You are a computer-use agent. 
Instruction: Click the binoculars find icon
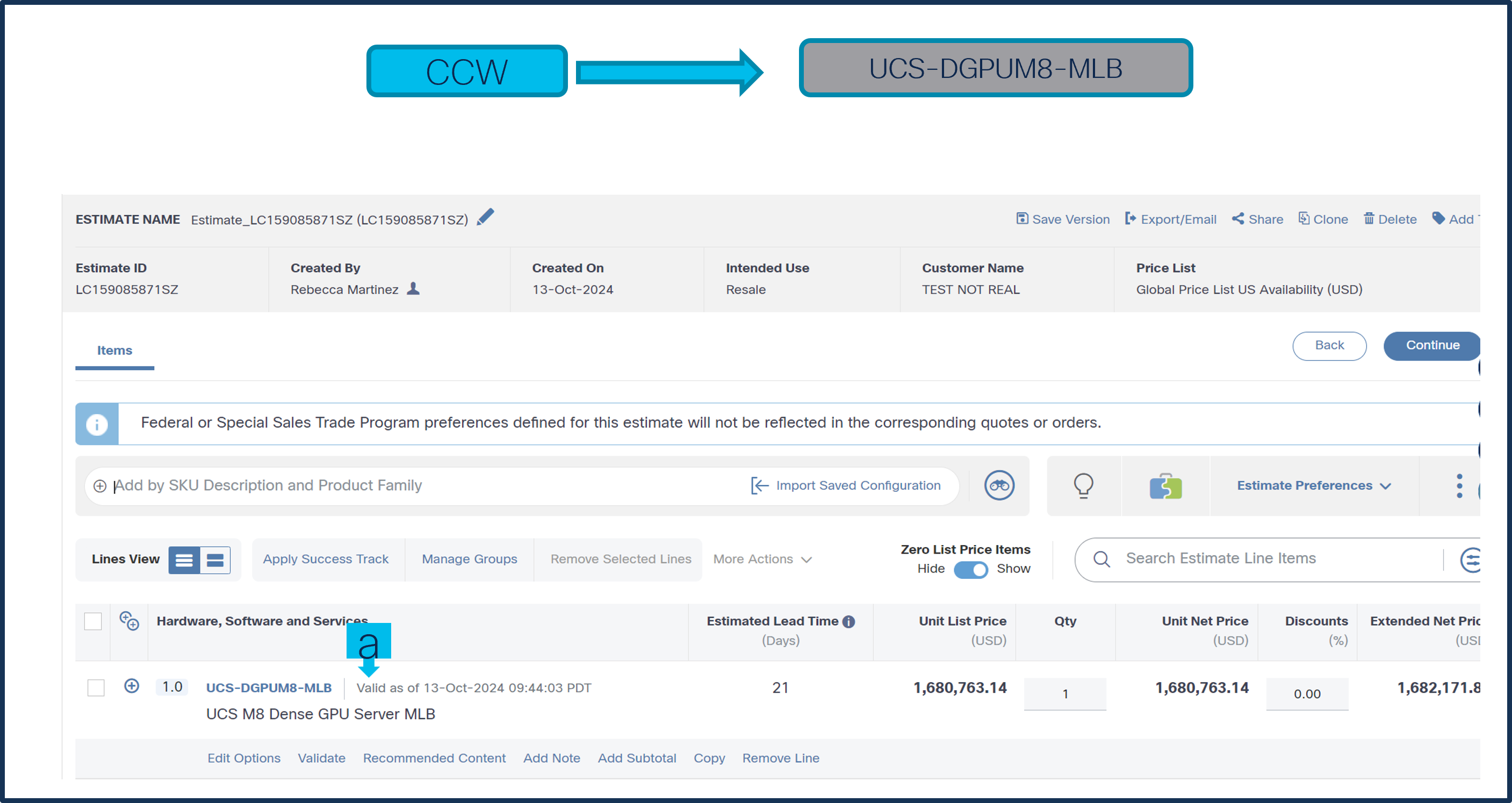pos(999,485)
